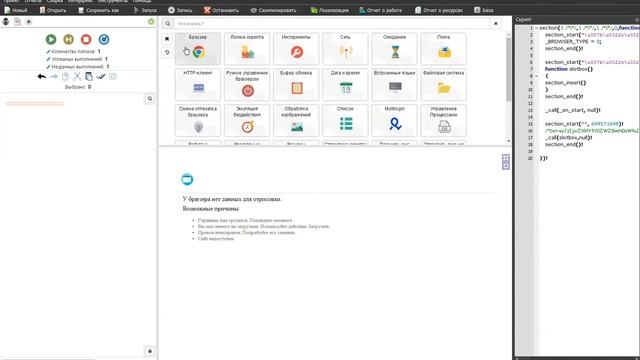This screenshot has width=640, height=360.
Task: Click document icon beside agent icon
Action: (x=17, y=22)
